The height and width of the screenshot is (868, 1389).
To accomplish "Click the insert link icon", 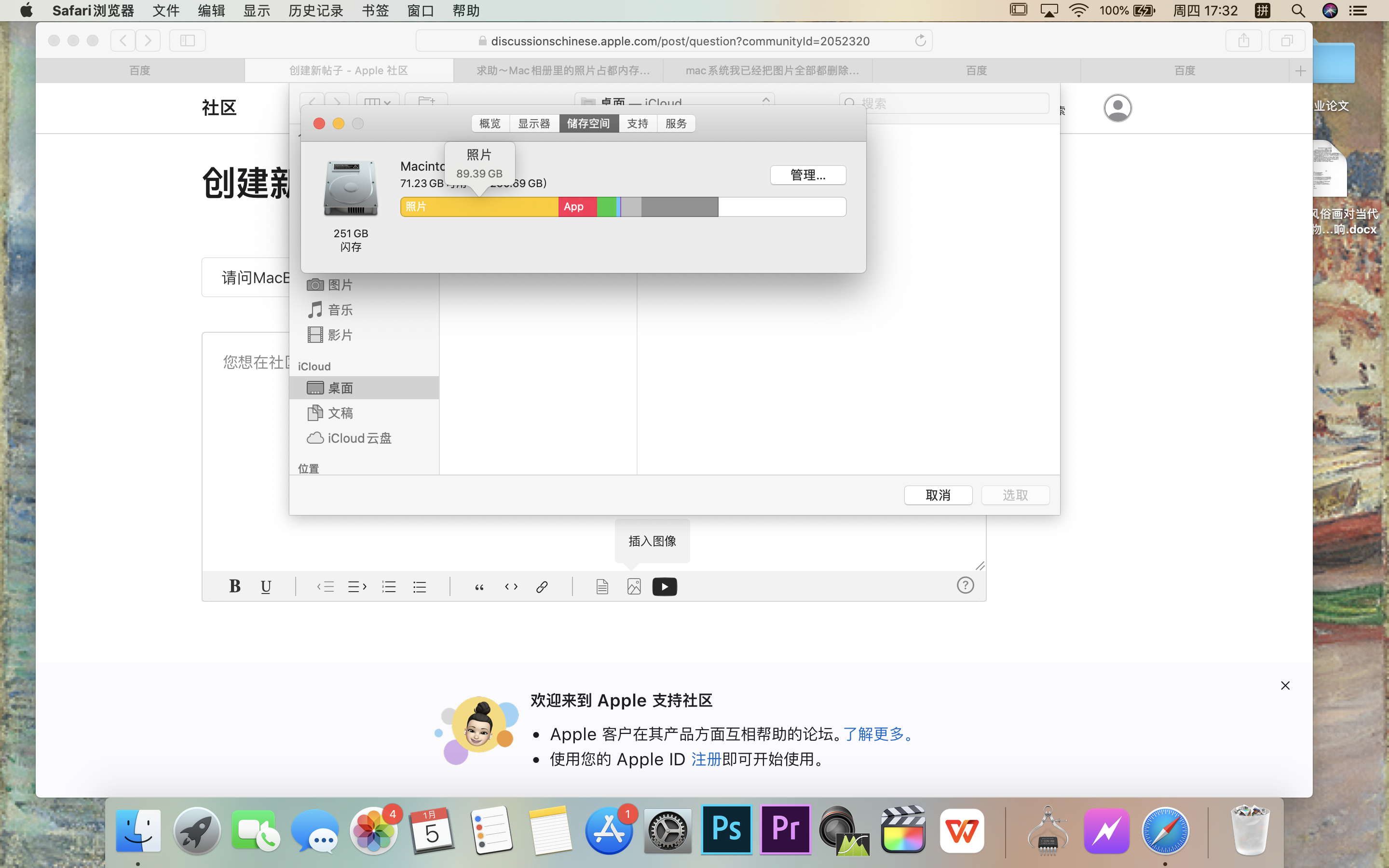I will pyautogui.click(x=542, y=586).
